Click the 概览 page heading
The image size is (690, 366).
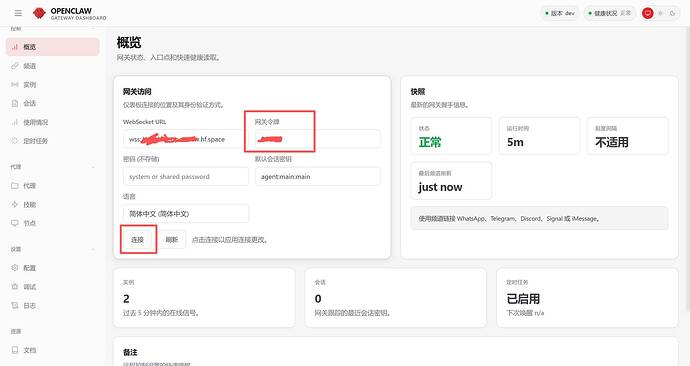click(x=129, y=43)
